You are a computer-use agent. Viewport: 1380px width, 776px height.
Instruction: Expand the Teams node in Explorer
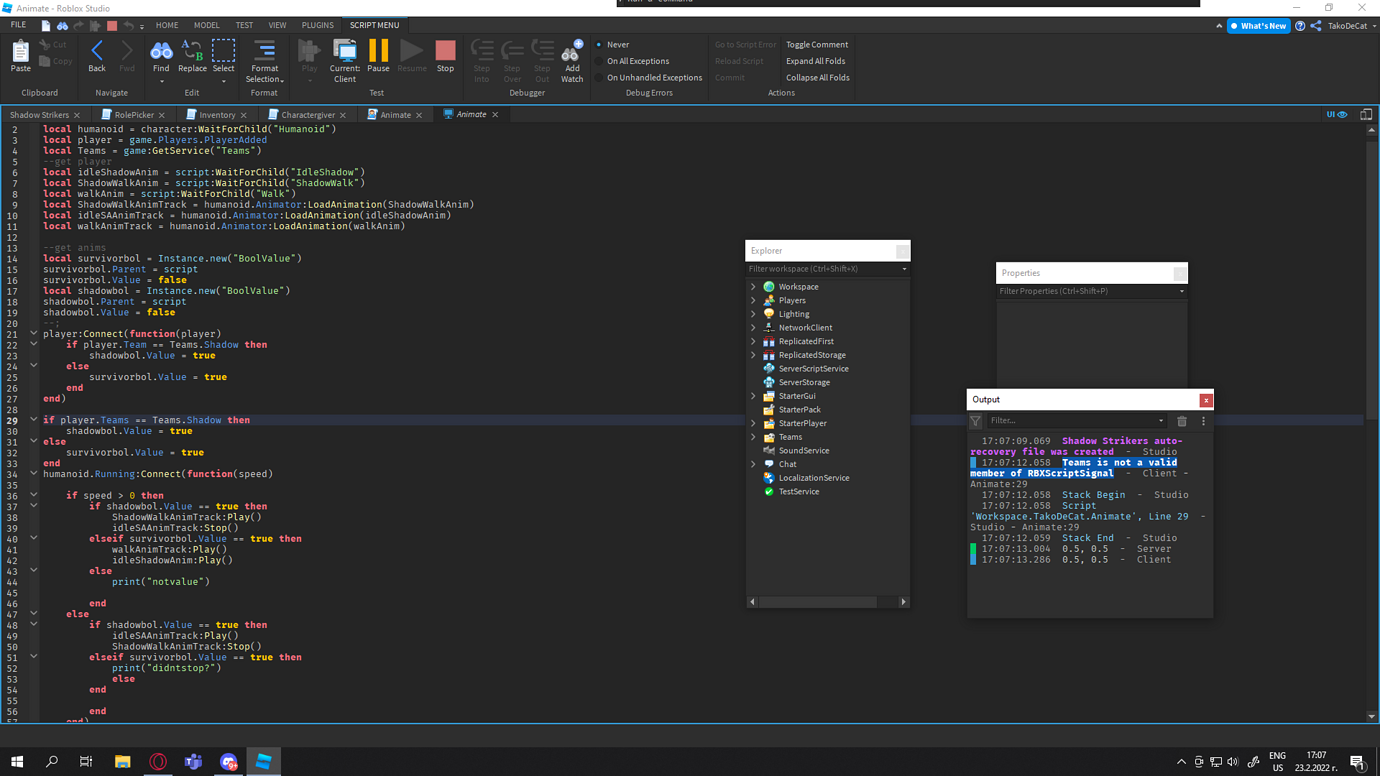753,437
